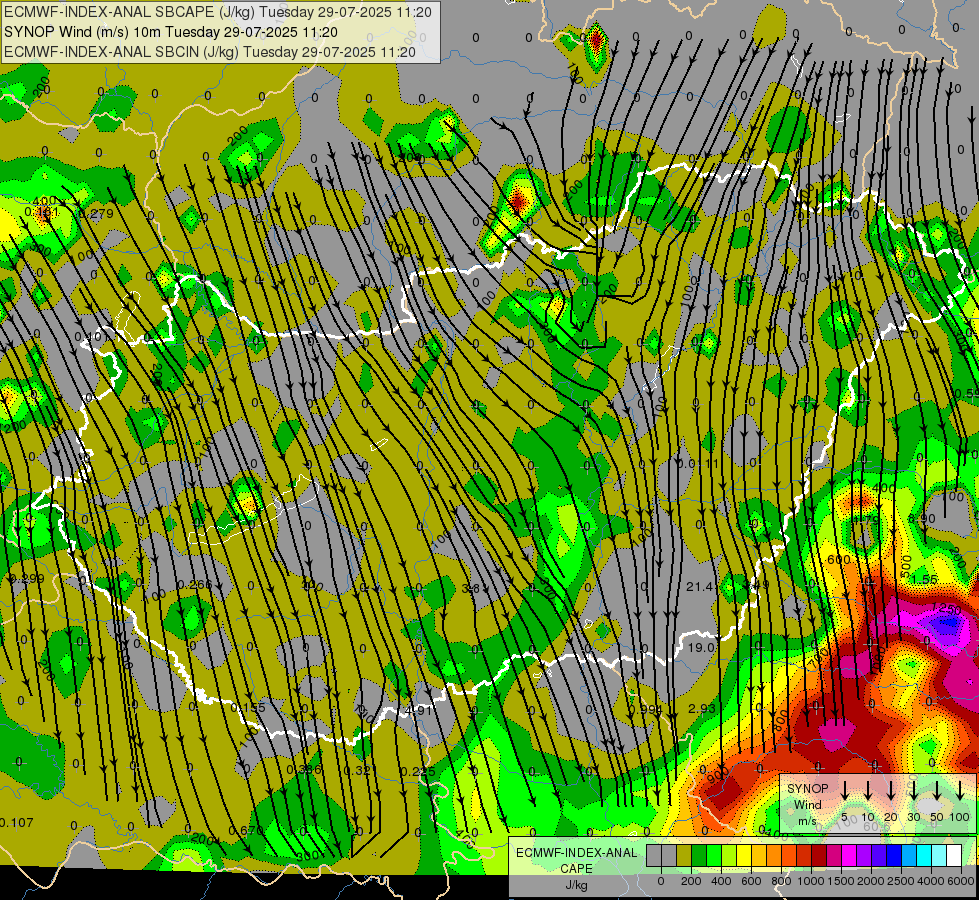The height and width of the screenshot is (900, 979).
Task: Click the SBCAPE title line in header
Action: [218, 12]
